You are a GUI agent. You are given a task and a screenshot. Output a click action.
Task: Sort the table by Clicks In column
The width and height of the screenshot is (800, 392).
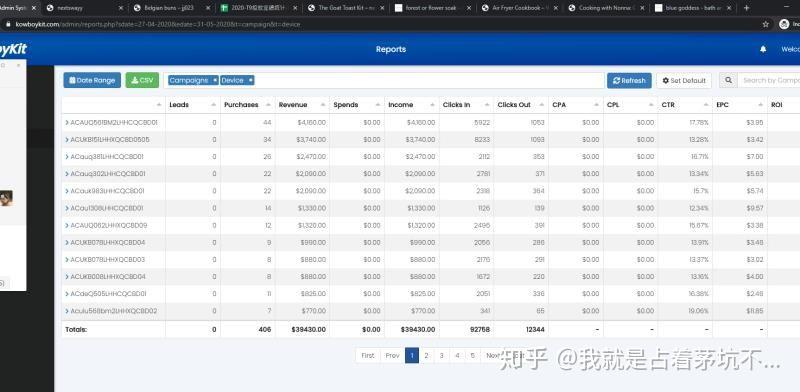pos(466,105)
